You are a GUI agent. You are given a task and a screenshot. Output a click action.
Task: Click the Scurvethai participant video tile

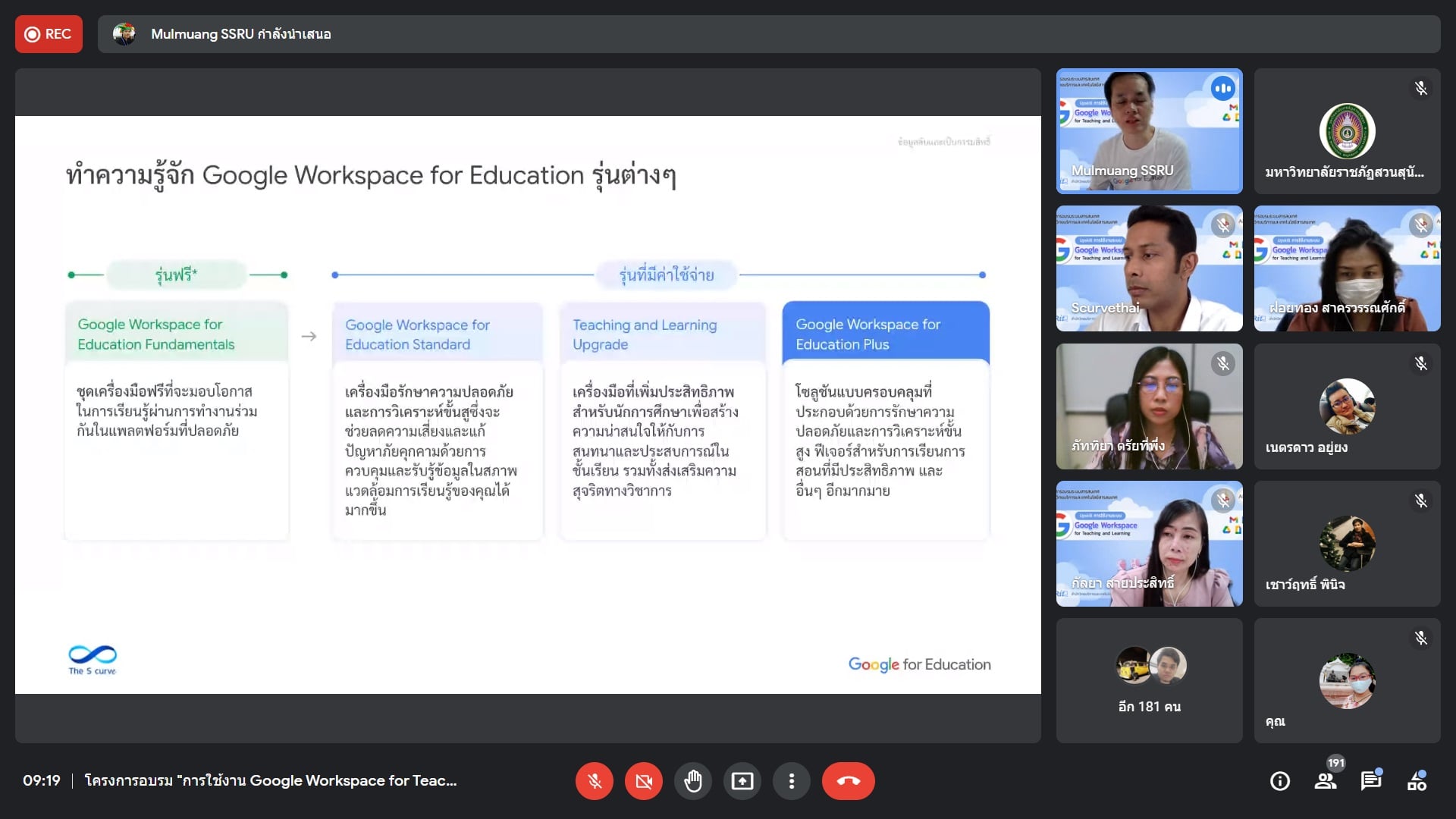[x=1149, y=268]
